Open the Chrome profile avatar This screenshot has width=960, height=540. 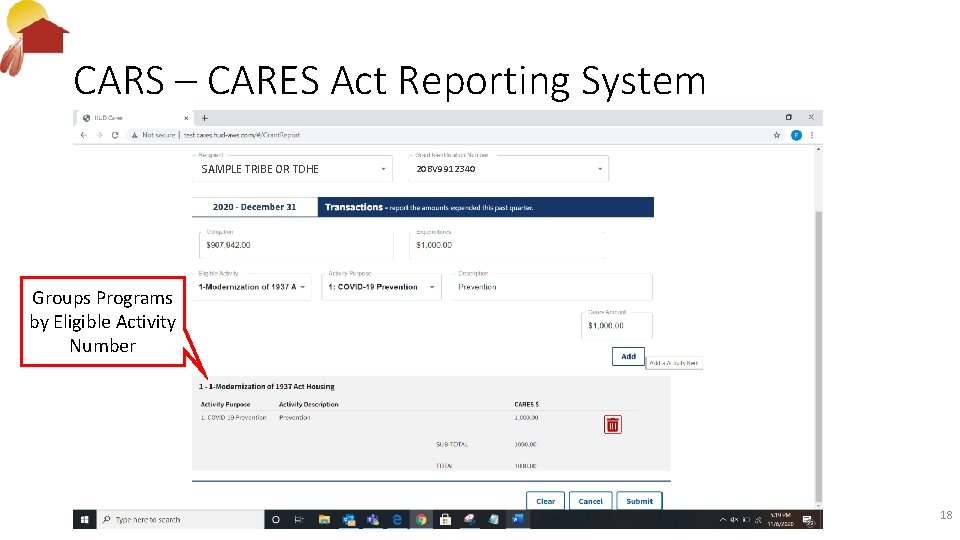796,135
